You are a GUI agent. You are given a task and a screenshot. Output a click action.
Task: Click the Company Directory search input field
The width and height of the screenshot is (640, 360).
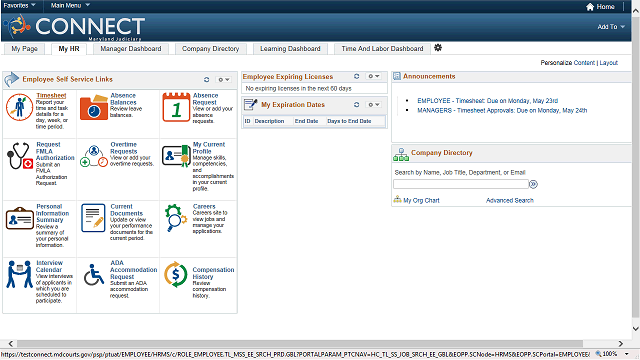(x=461, y=184)
